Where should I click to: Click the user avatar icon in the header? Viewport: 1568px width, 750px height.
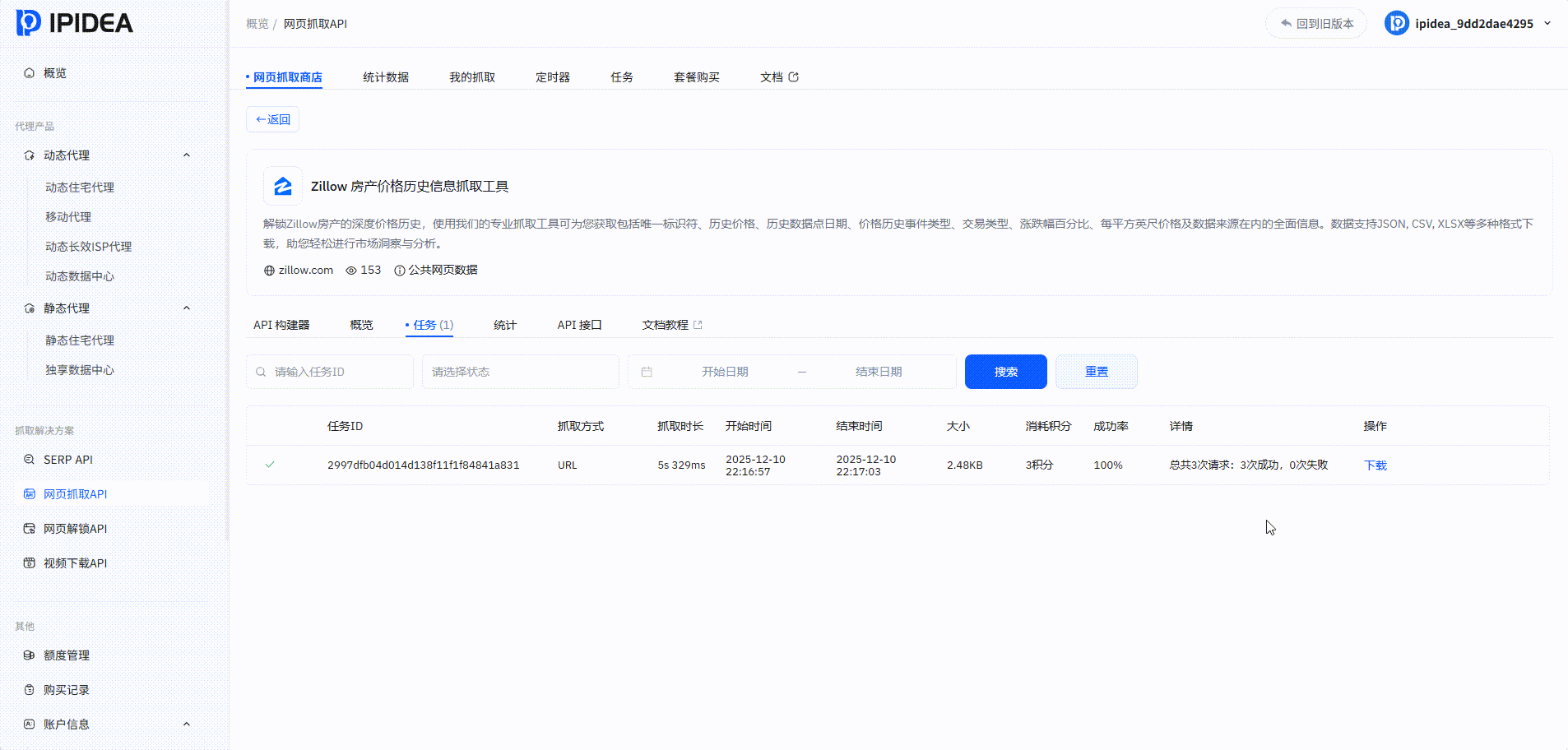coord(1397,23)
